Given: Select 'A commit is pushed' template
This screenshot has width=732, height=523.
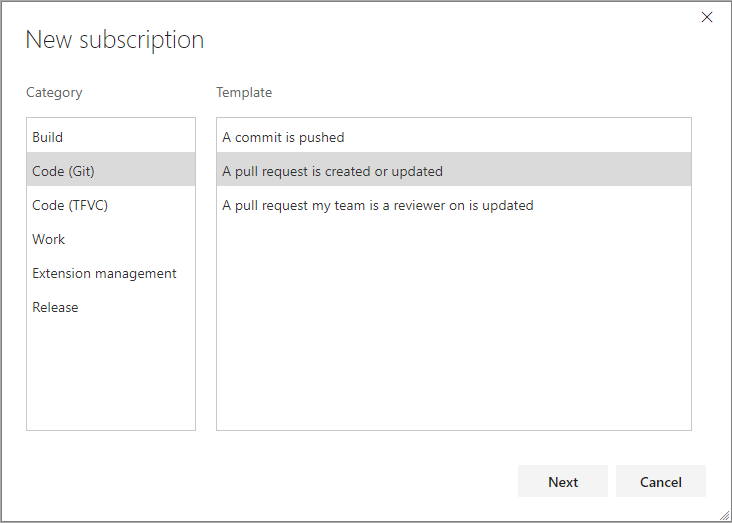Looking at the screenshot, I should click(x=454, y=137).
